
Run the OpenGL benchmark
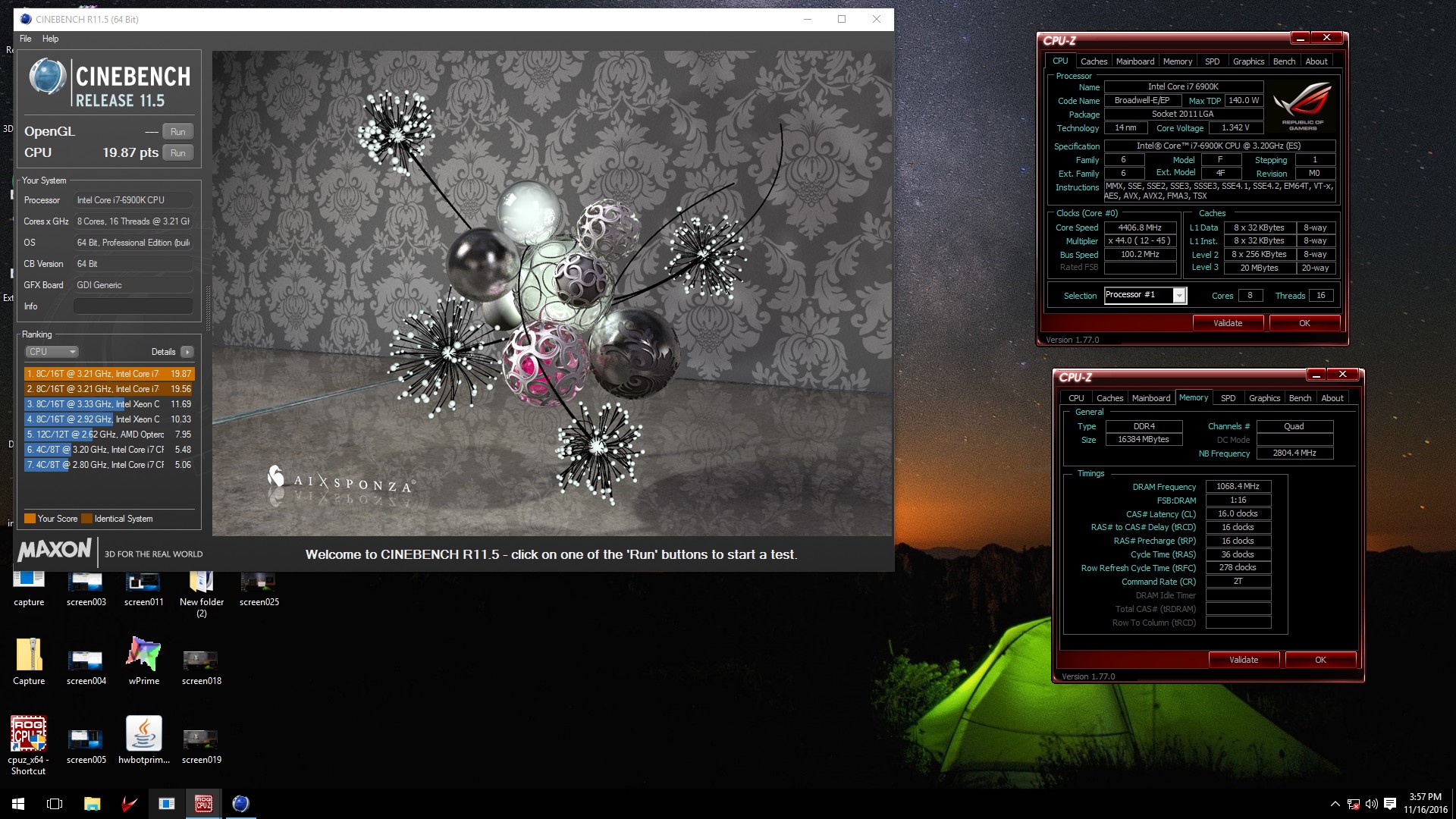[x=177, y=131]
